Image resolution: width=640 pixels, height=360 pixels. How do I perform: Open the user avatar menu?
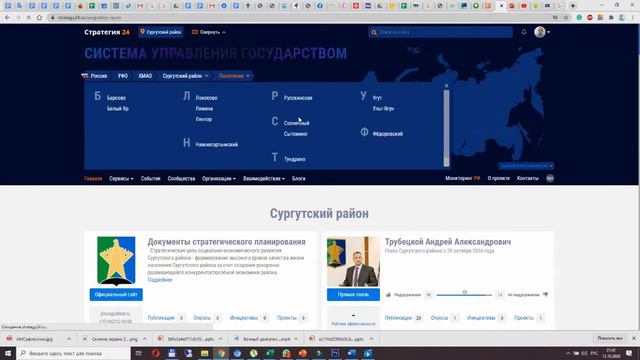click(x=542, y=32)
